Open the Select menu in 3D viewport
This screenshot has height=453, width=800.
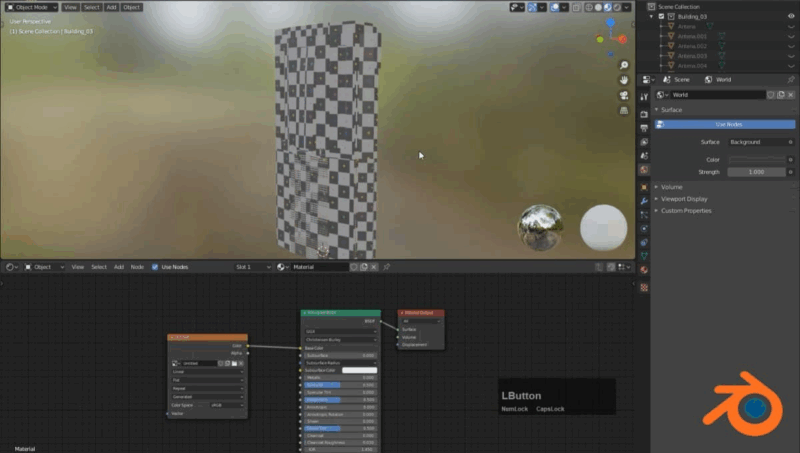pyautogui.click(x=91, y=7)
